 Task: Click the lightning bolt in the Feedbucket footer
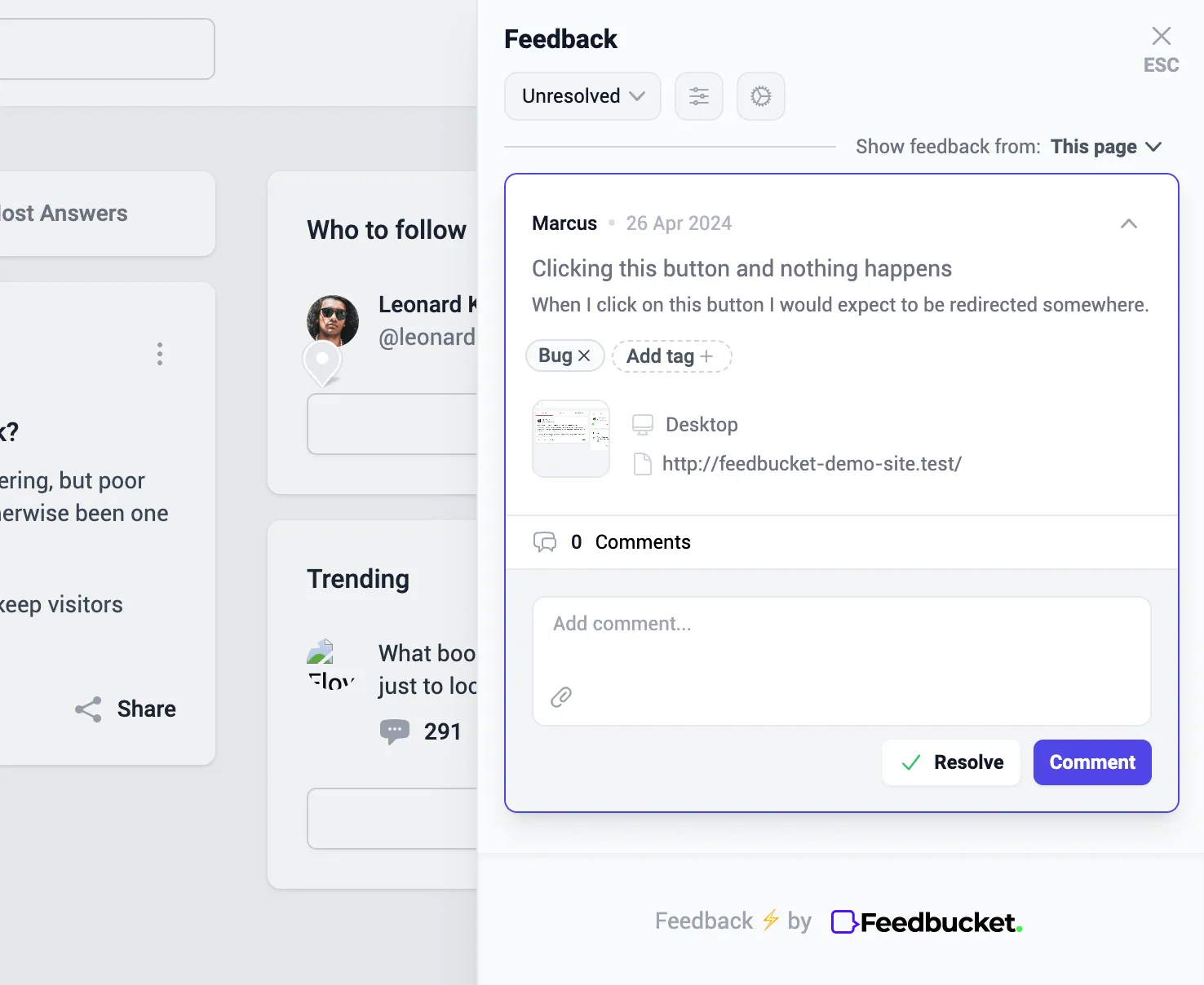click(x=769, y=921)
